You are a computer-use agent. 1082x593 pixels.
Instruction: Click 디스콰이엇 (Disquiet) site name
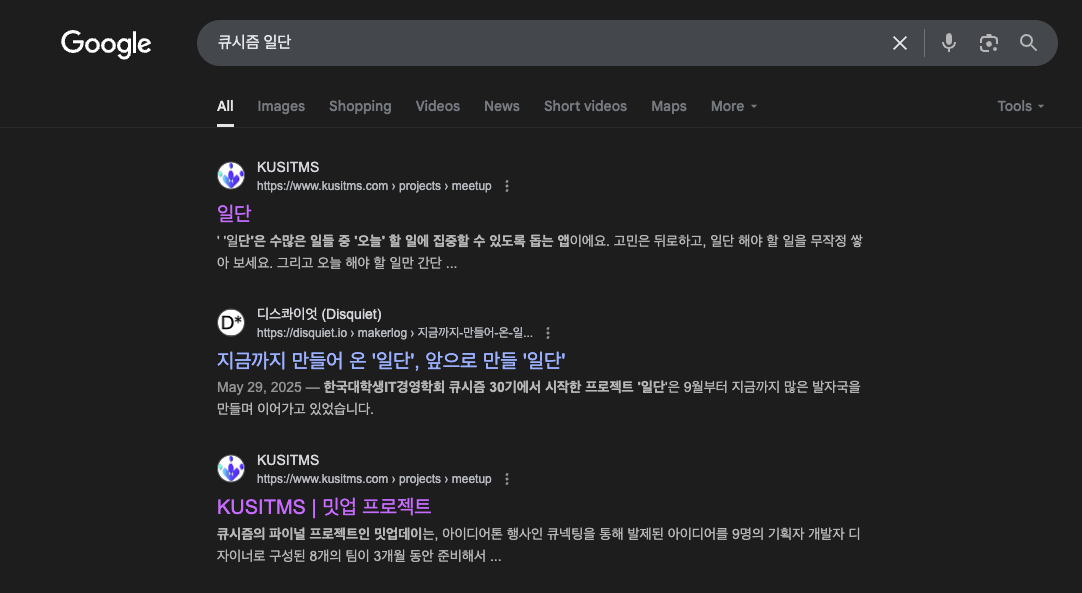[x=319, y=314]
